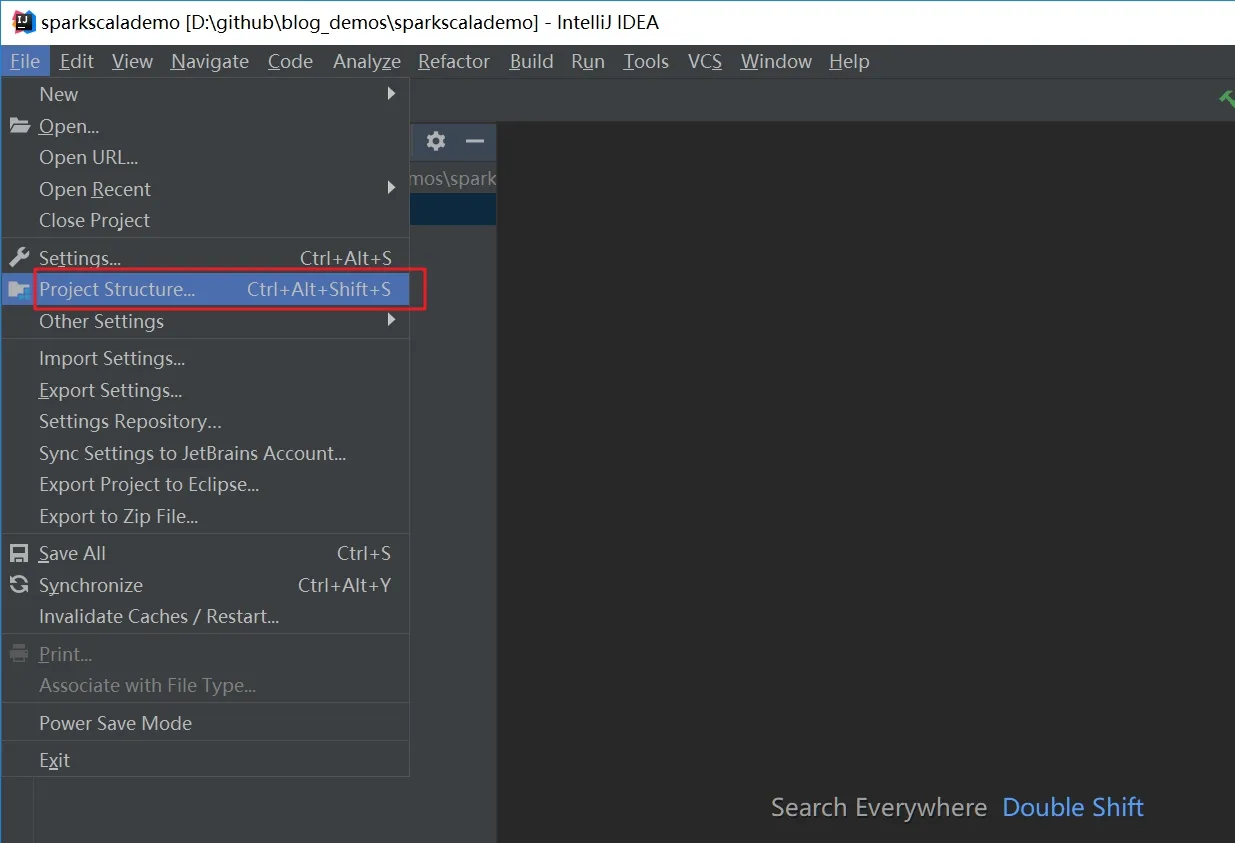This screenshot has width=1235, height=843.
Task: Choose Save All menu entry
Action: [x=205, y=553]
